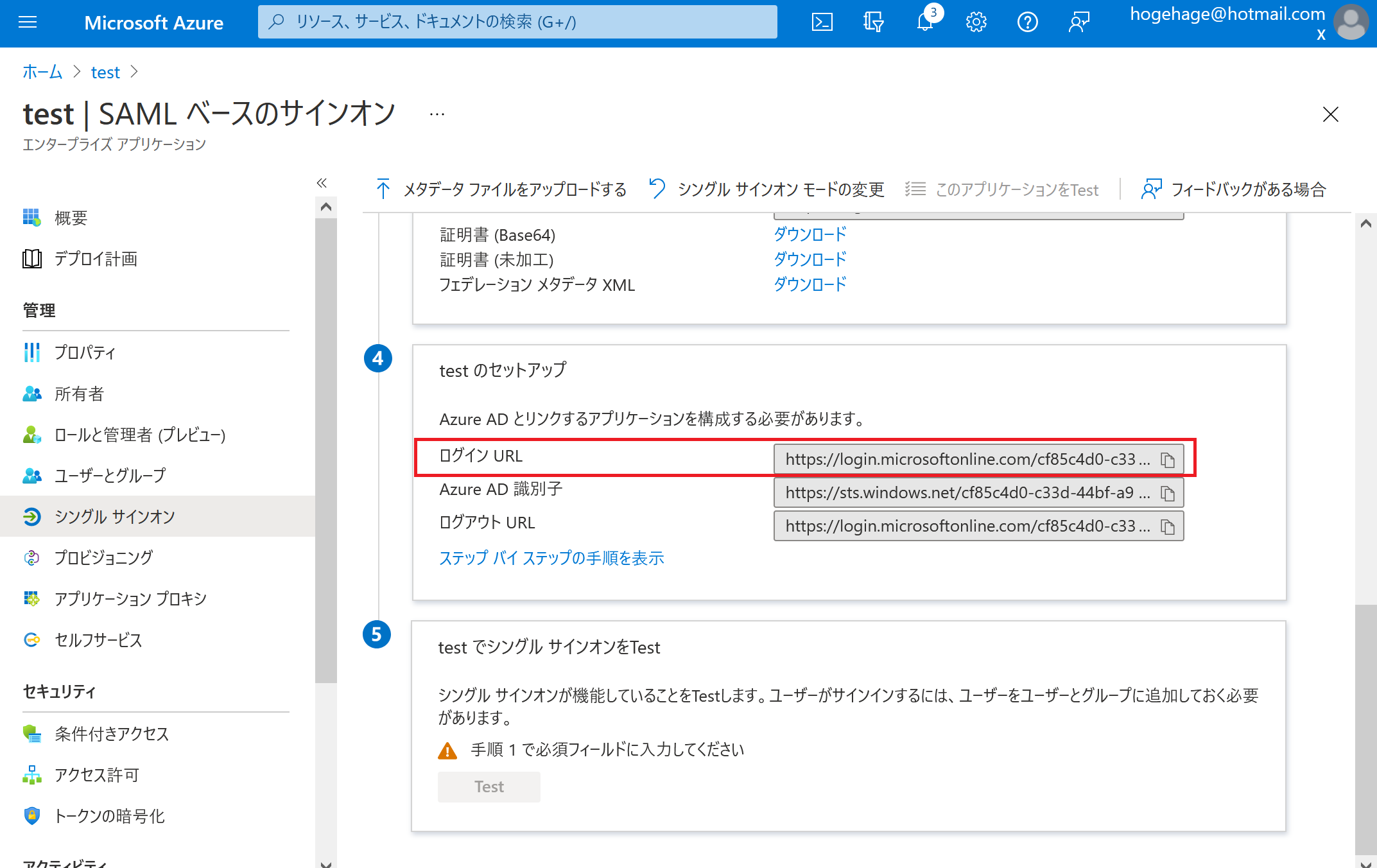This screenshot has width=1377, height=868.
Task: Click the upload metadata arrow icon
Action: (383, 189)
